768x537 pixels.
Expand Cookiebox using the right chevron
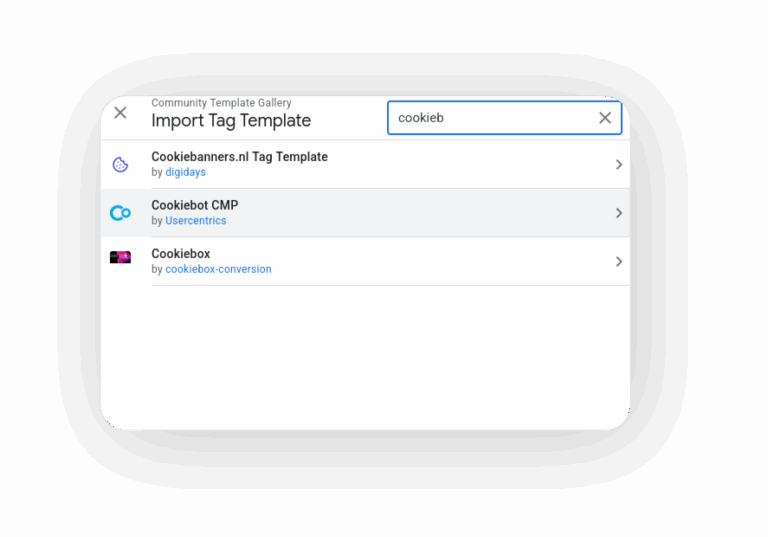[x=619, y=262]
